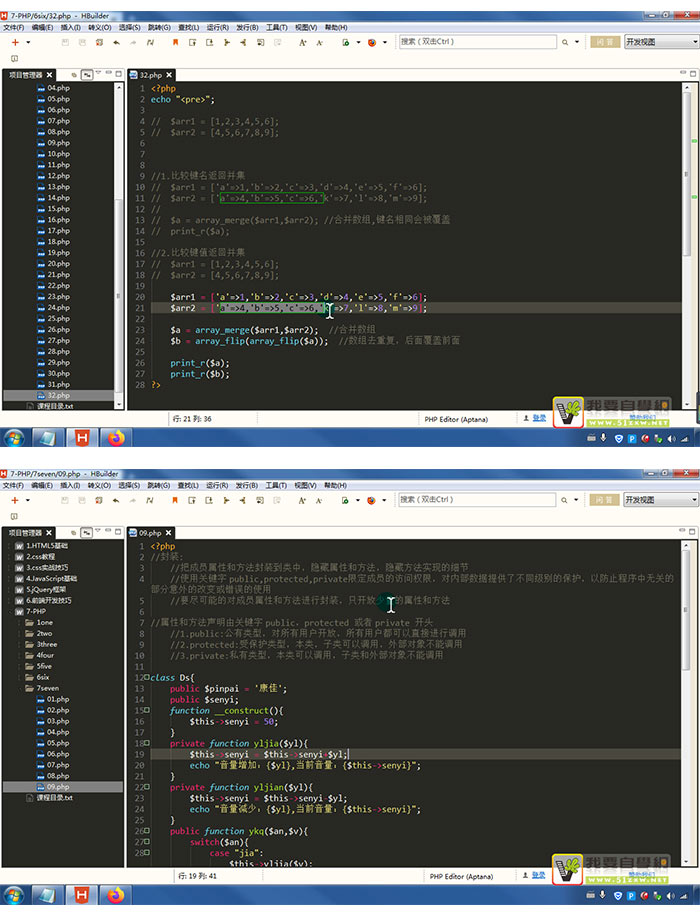The height and width of the screenshot is (915, 700).
Task: Click the orange bookmark icon in 09.php window
Action: [x=174, y=500]
